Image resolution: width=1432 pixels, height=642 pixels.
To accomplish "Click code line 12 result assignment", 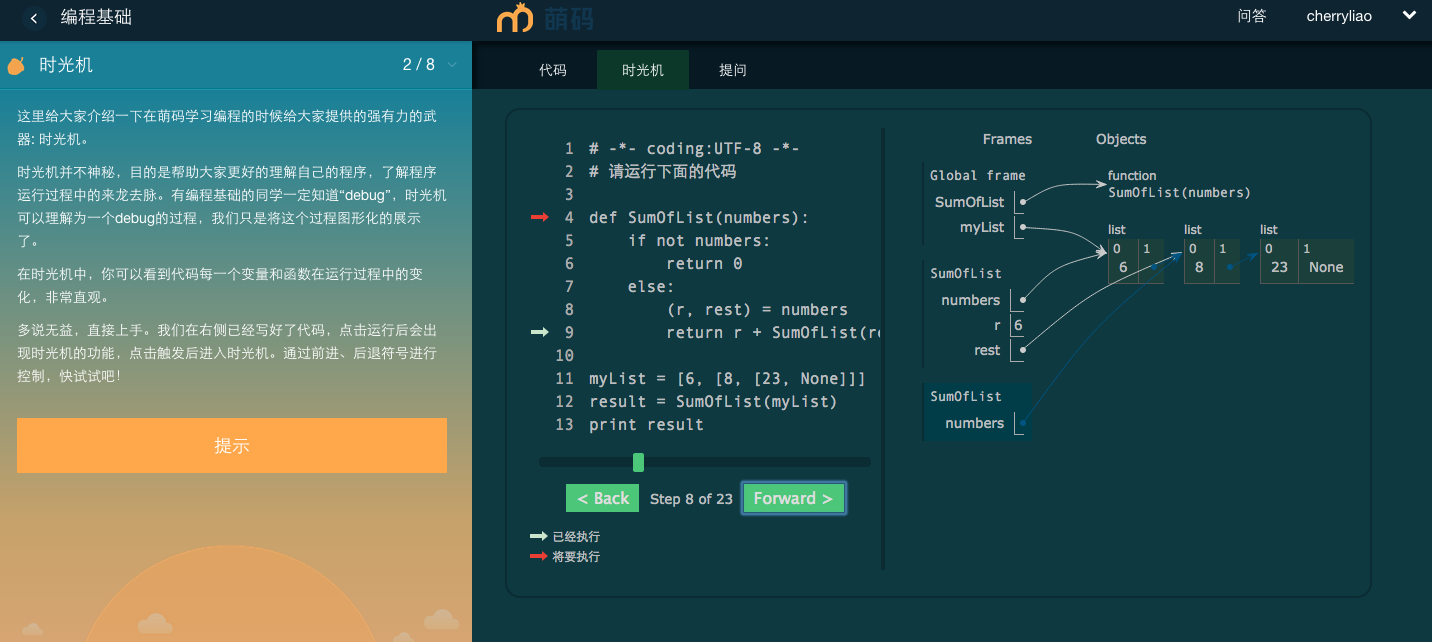I will [x=713, y=401].
